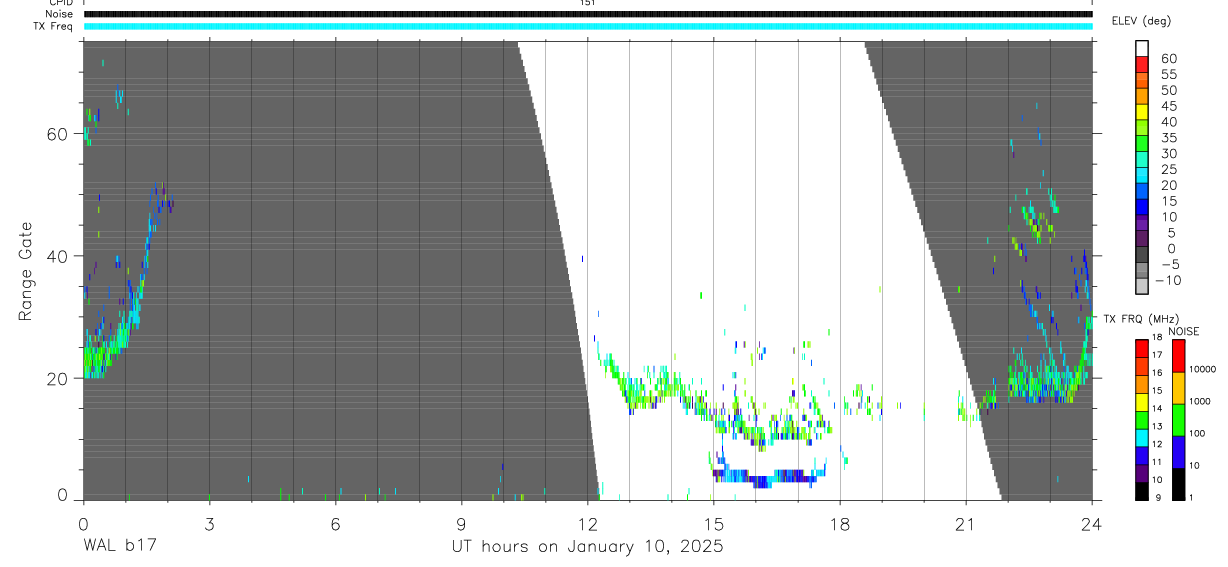
Task: Click the 'Range Gate' y-axis label
Action: (25, 271)
